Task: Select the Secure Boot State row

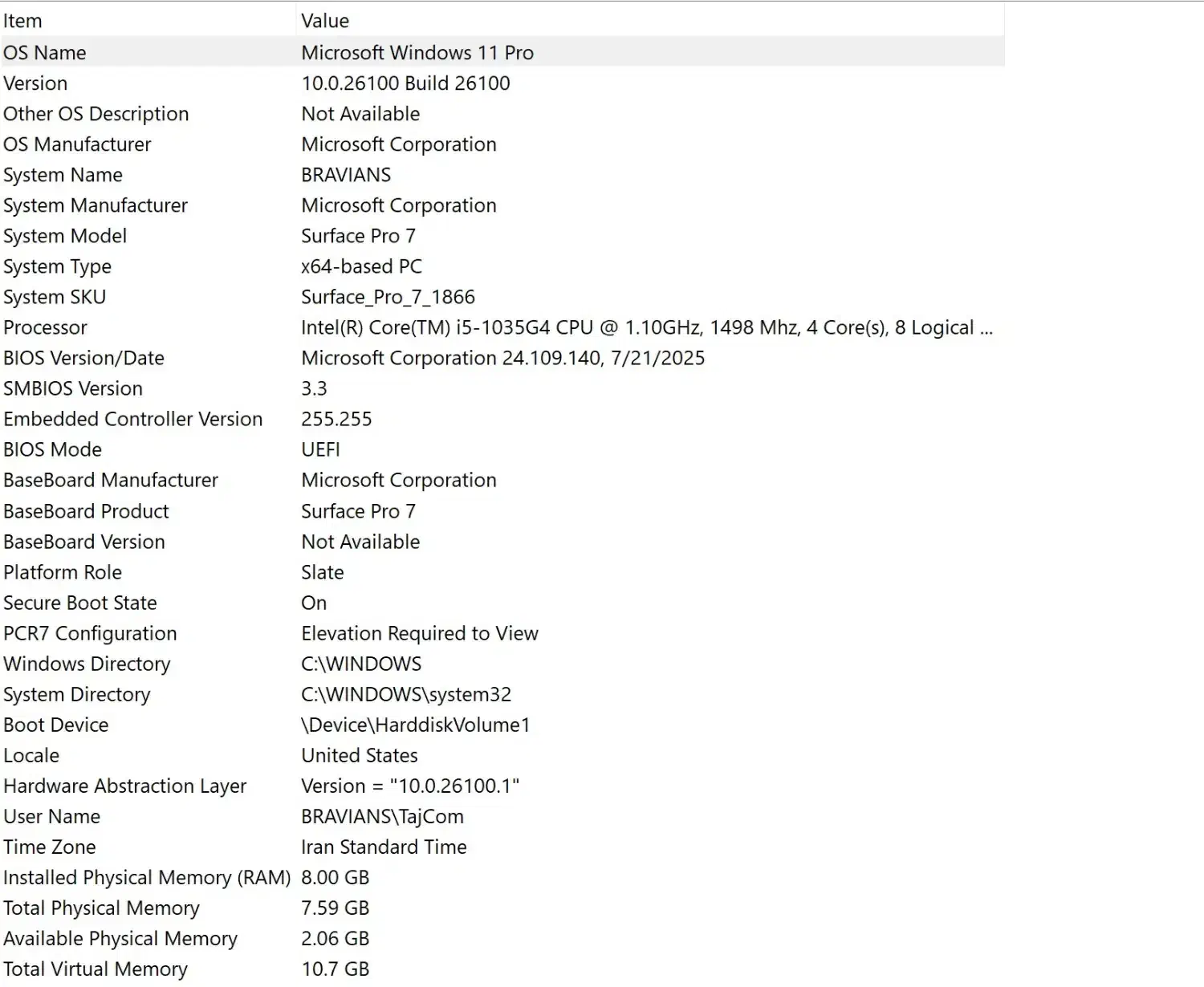Action: coord(80,603)
